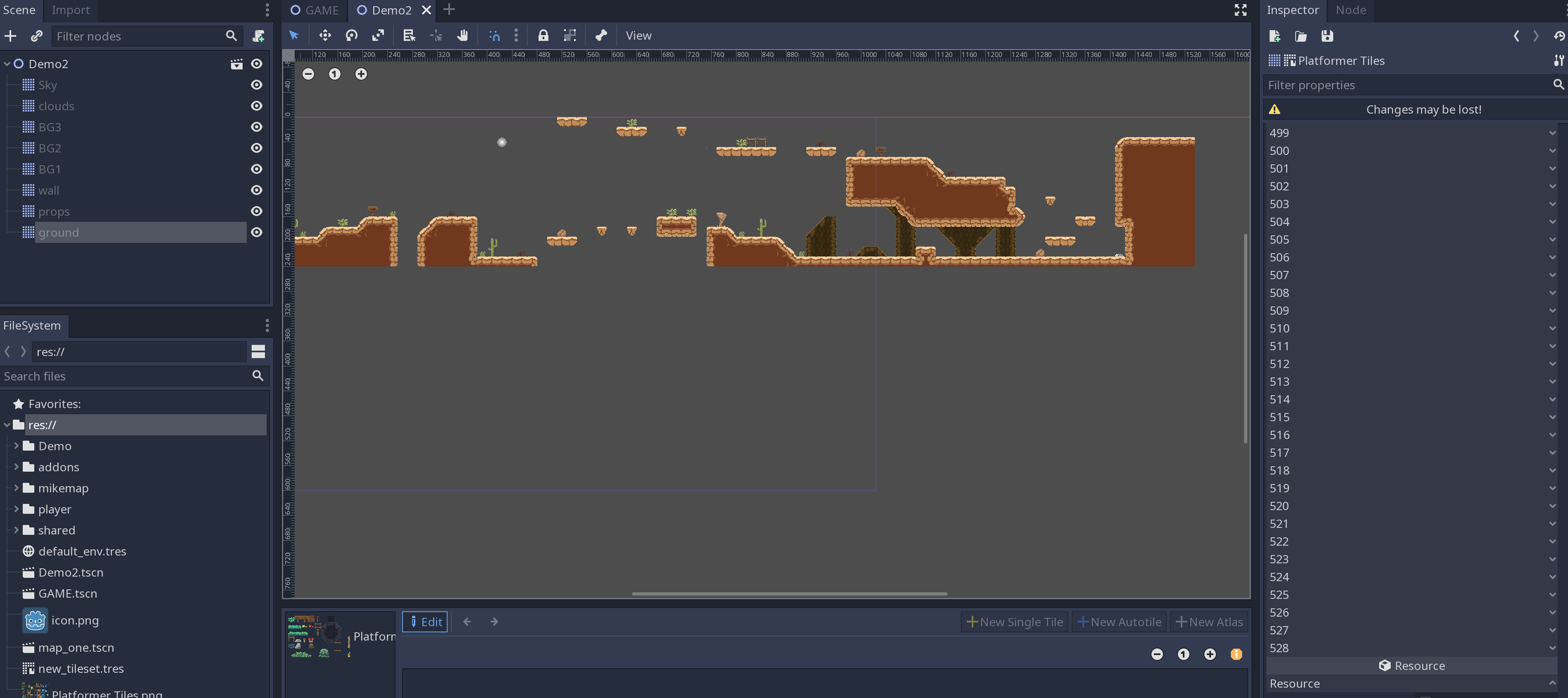Toggle visibility of the ground layer
The height and width of the screenshot is (698, 1568).
(256, 232)
